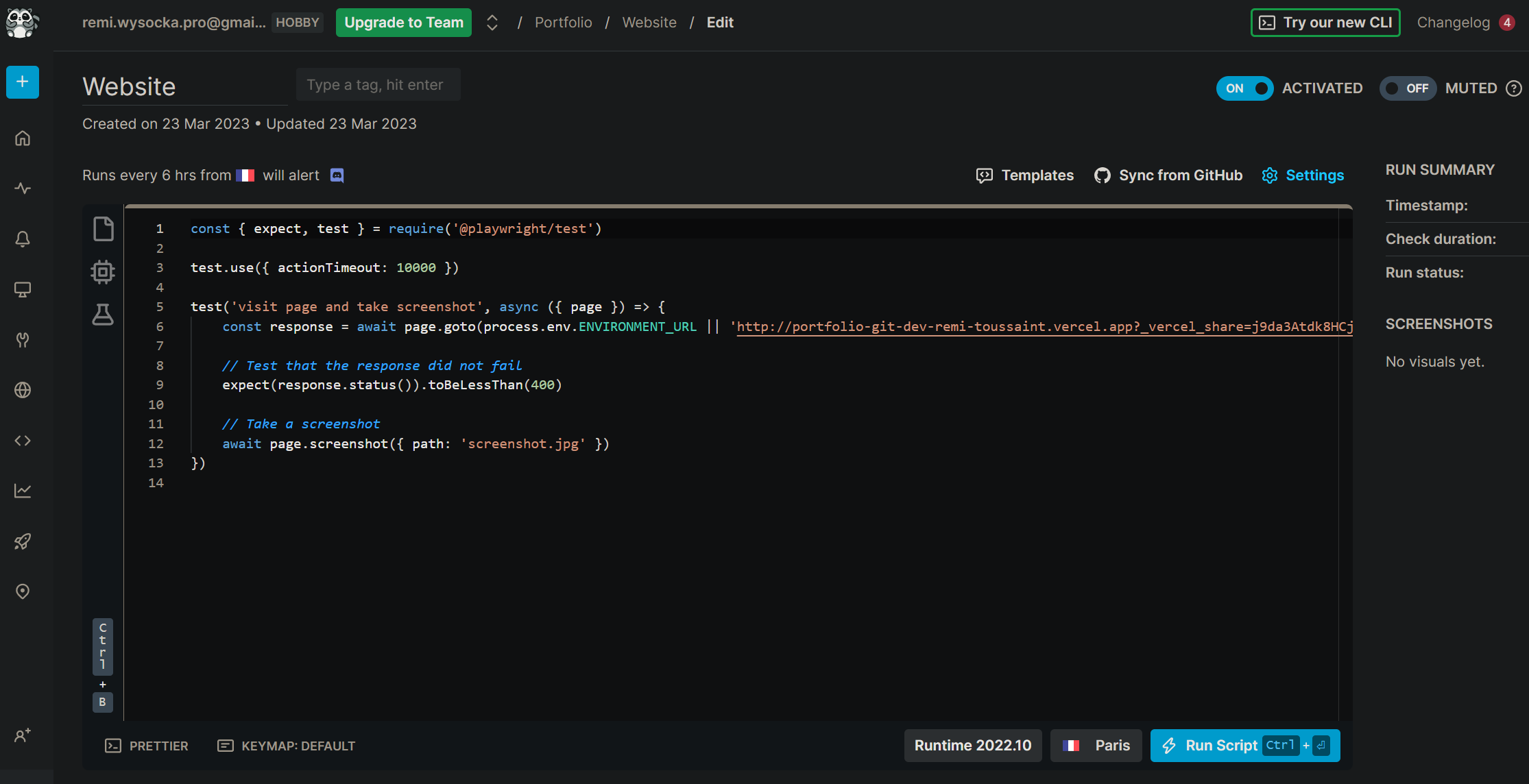Open Settings tab above the editor
This screenshot has height=784, width=1529.
tap(1303, 175)
